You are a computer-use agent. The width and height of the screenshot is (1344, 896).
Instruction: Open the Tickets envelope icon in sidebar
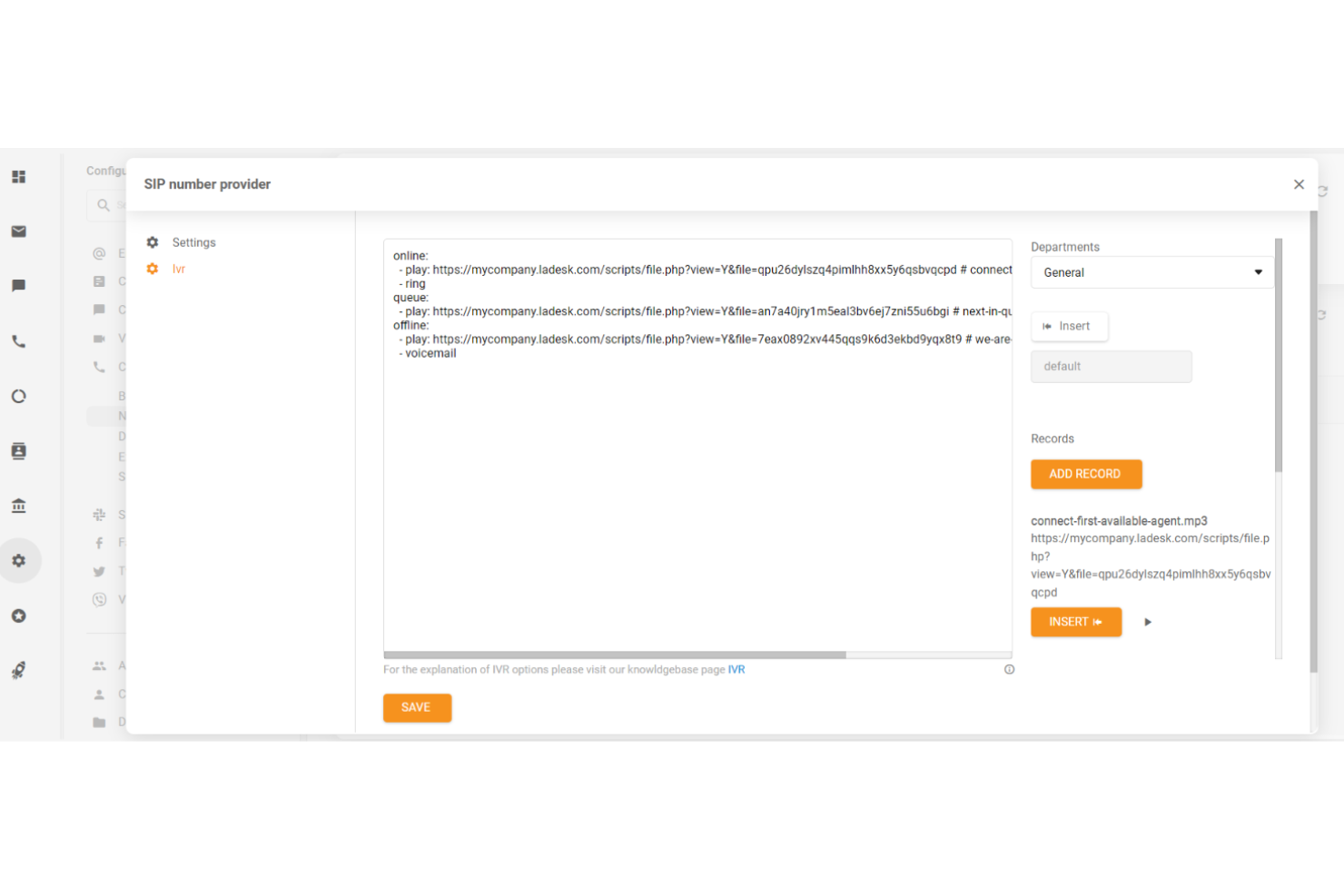(18, 231)
